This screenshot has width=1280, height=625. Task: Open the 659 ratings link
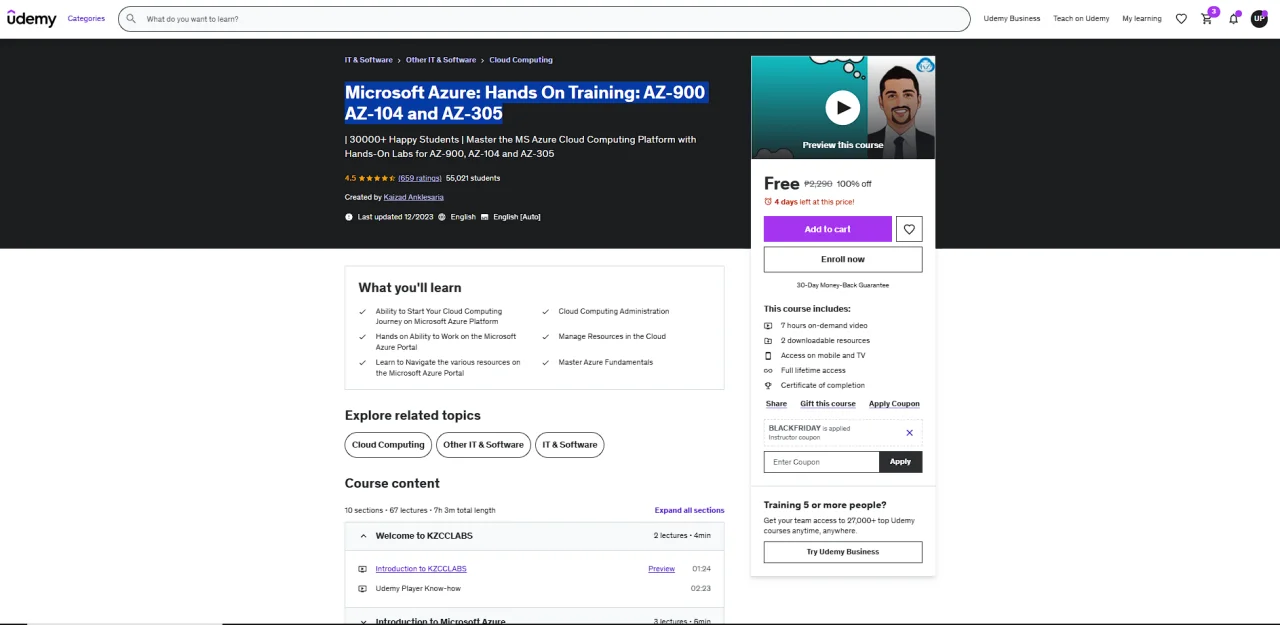pyautogui.click(x=420, y=178)
